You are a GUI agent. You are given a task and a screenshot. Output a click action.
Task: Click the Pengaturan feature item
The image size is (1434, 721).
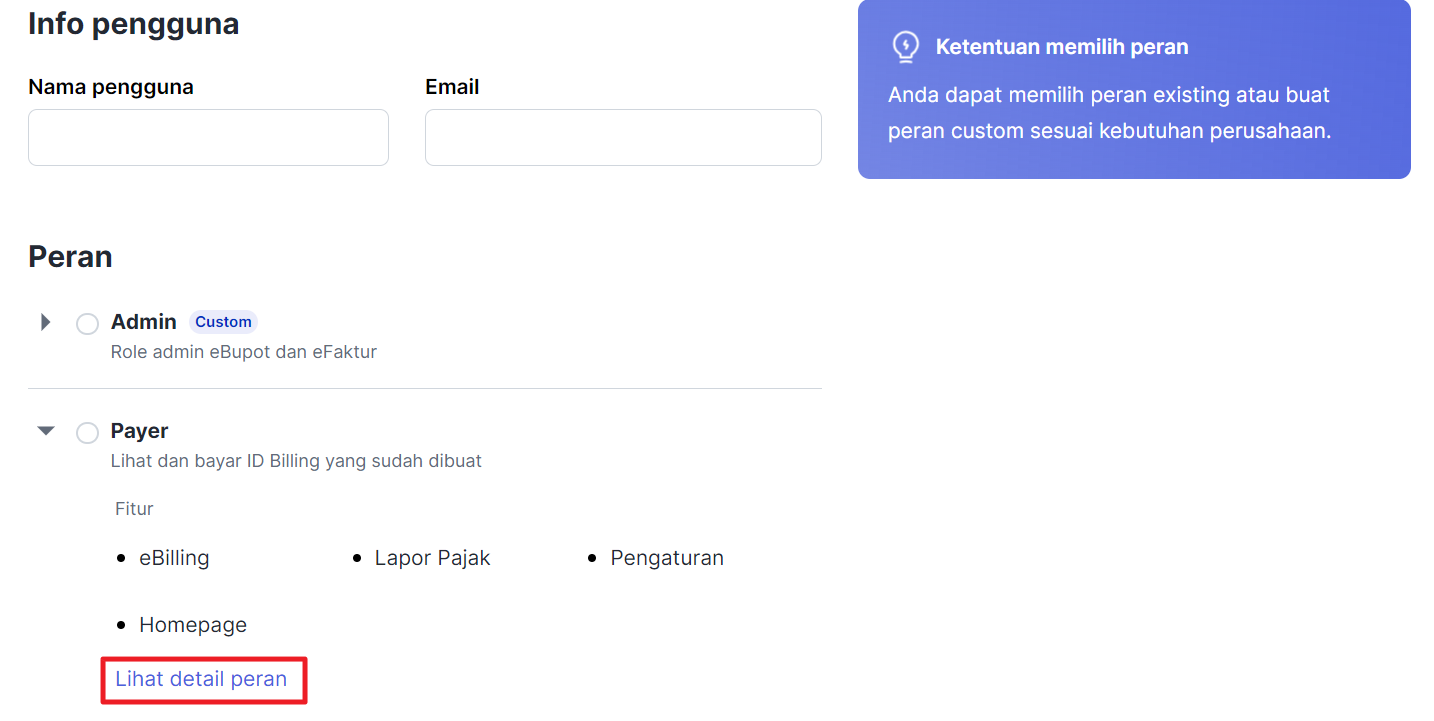tap(667, 558)
